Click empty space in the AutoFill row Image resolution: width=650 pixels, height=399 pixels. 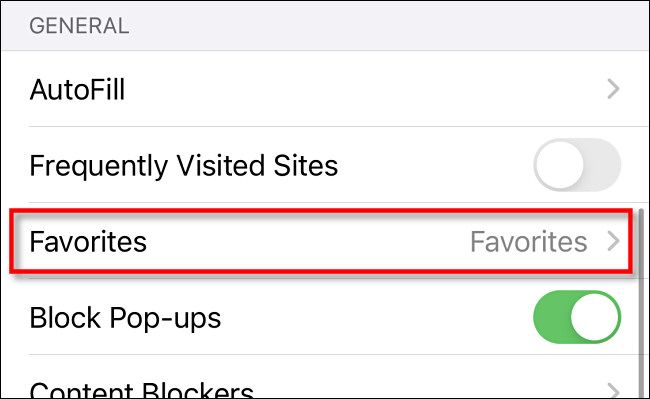click(365, 89)
